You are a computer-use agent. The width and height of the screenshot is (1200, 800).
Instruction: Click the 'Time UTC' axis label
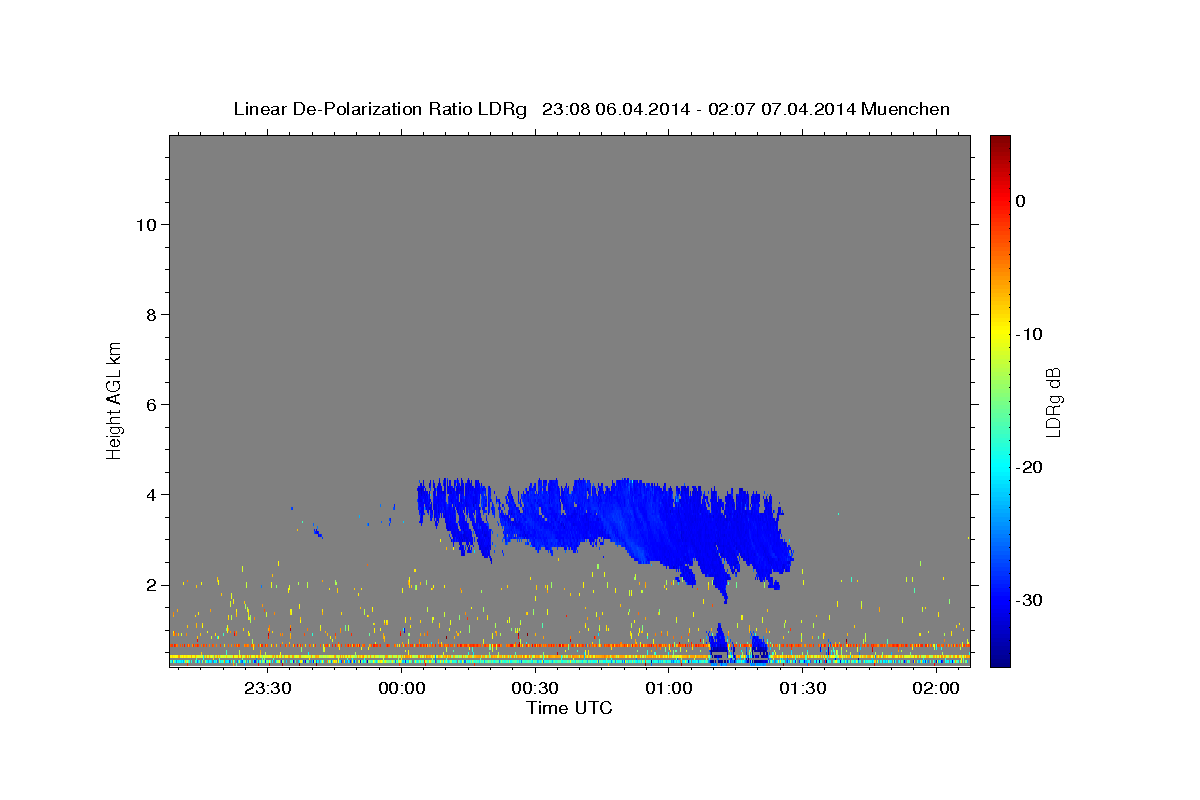569,708
